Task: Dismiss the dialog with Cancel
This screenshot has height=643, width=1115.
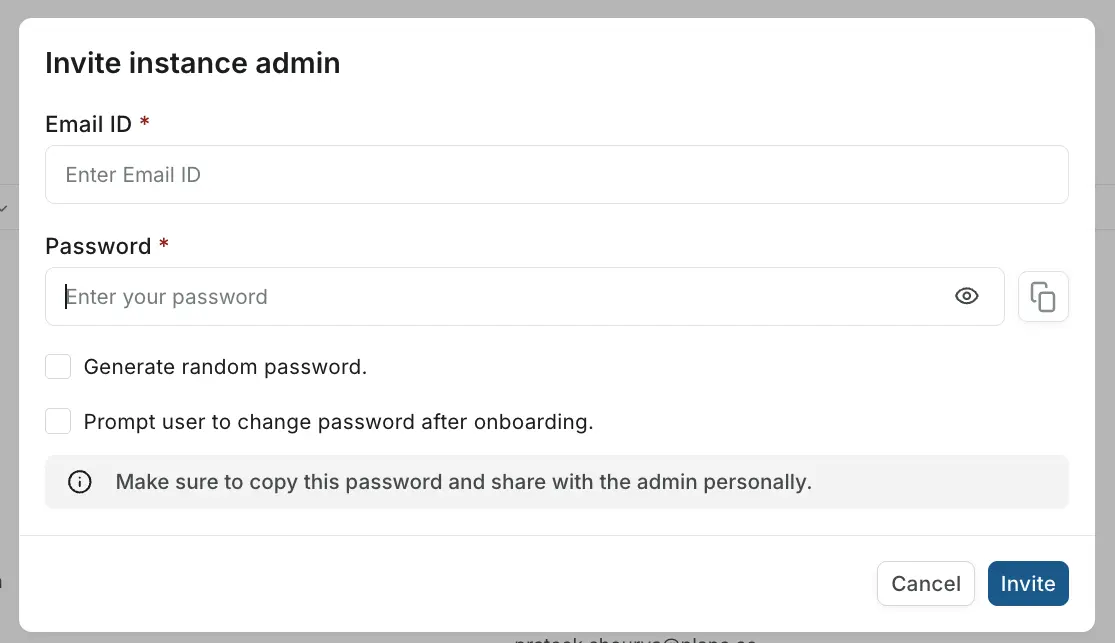Action: tap(925, 583)
